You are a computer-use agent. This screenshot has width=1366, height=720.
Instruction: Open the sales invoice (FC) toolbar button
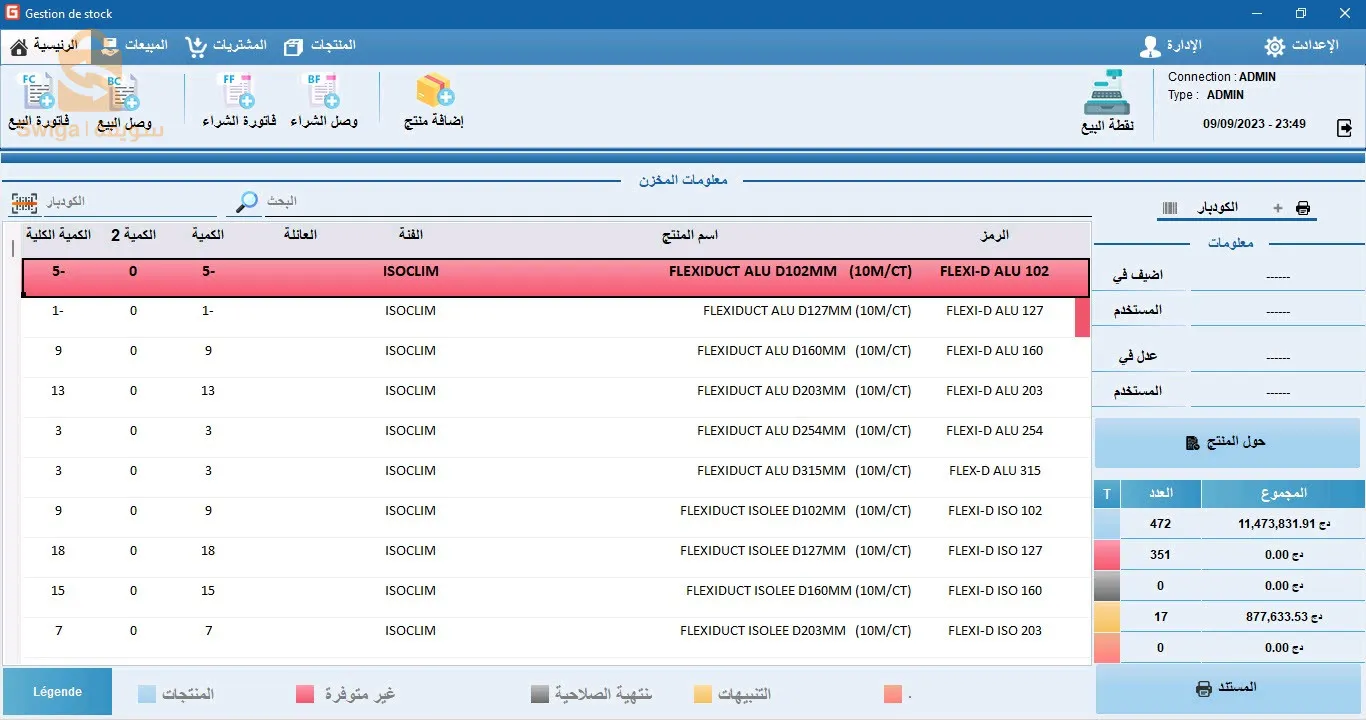point(40,101)
